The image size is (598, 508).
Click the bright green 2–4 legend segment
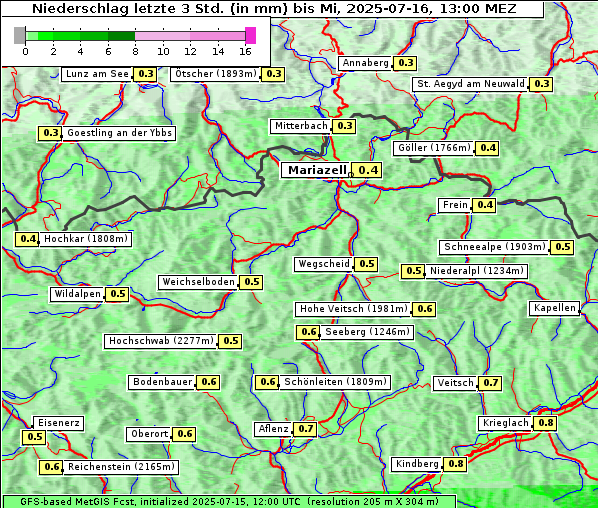tap(67, 36)
